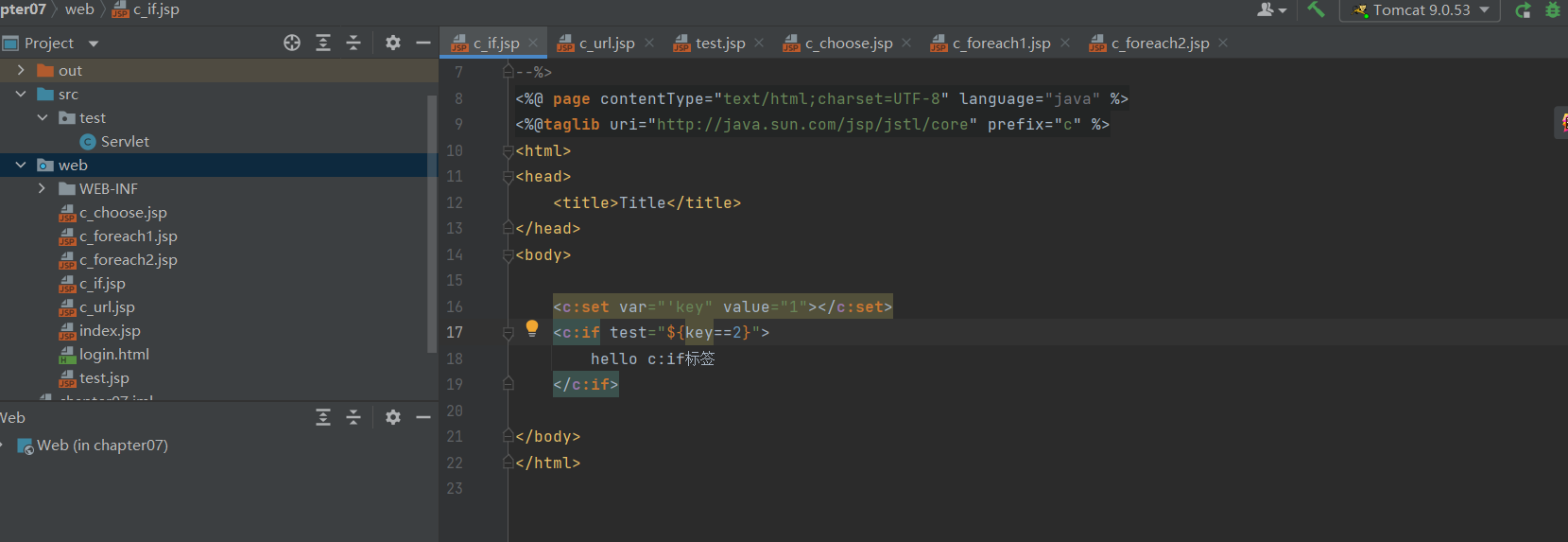The width and height of the screenshot is (1568, 542).
Task: Click Select Opened File locate icon in Project panel
Action: [x=292, y=43]
